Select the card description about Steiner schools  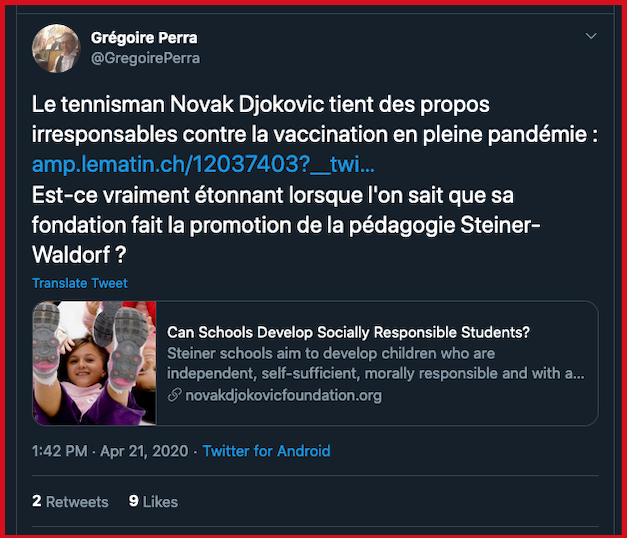pyautogui.click(x=375, y=363)
